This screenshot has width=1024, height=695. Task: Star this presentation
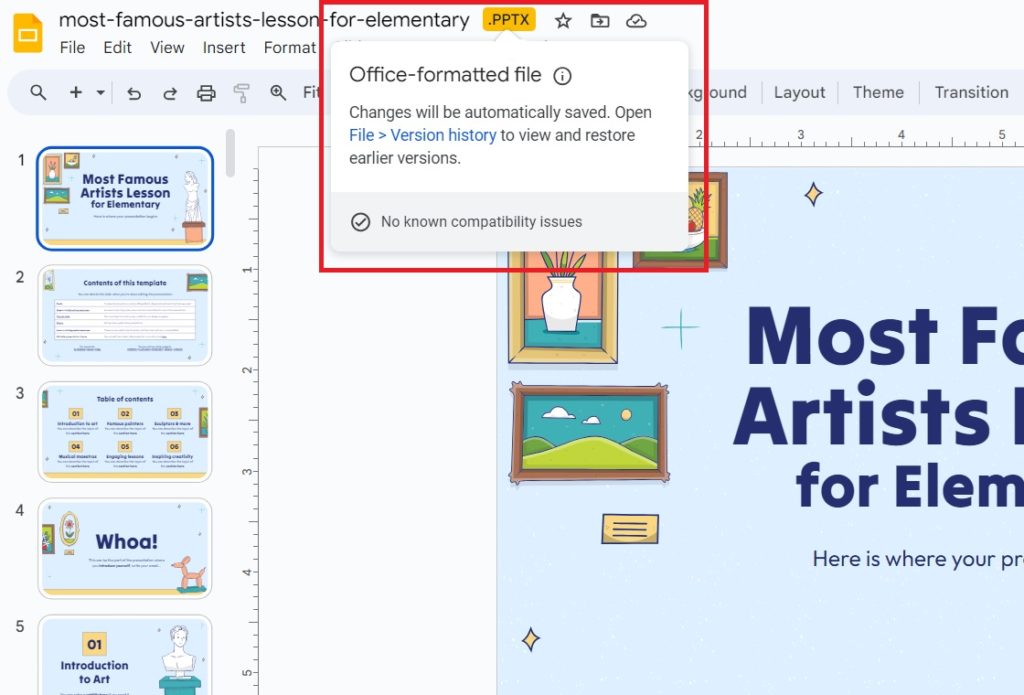coord(562,20)
